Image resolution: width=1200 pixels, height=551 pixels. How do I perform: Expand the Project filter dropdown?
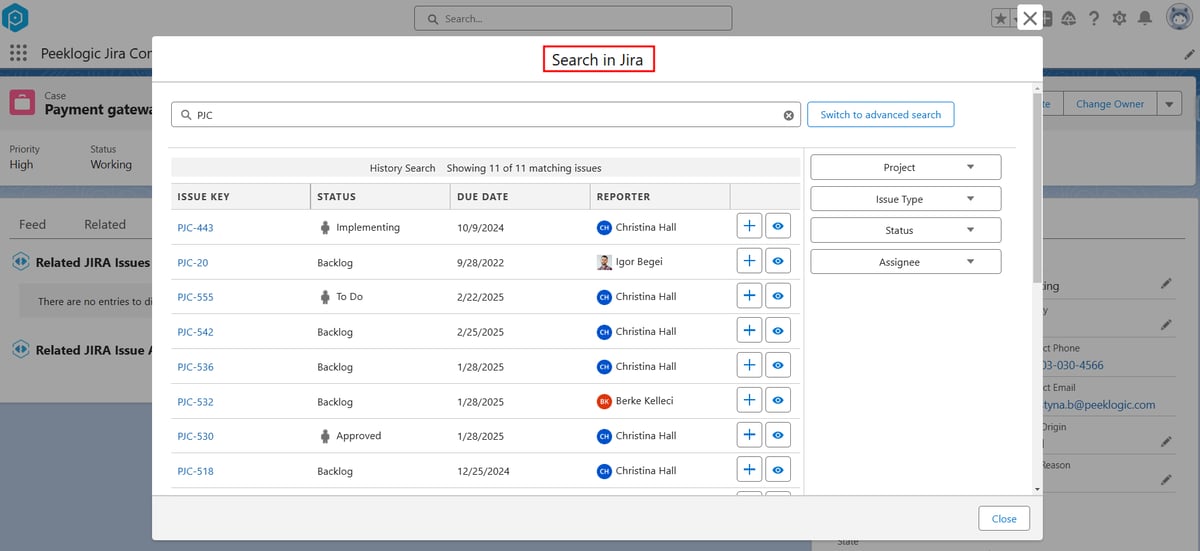tap(905, 167)
